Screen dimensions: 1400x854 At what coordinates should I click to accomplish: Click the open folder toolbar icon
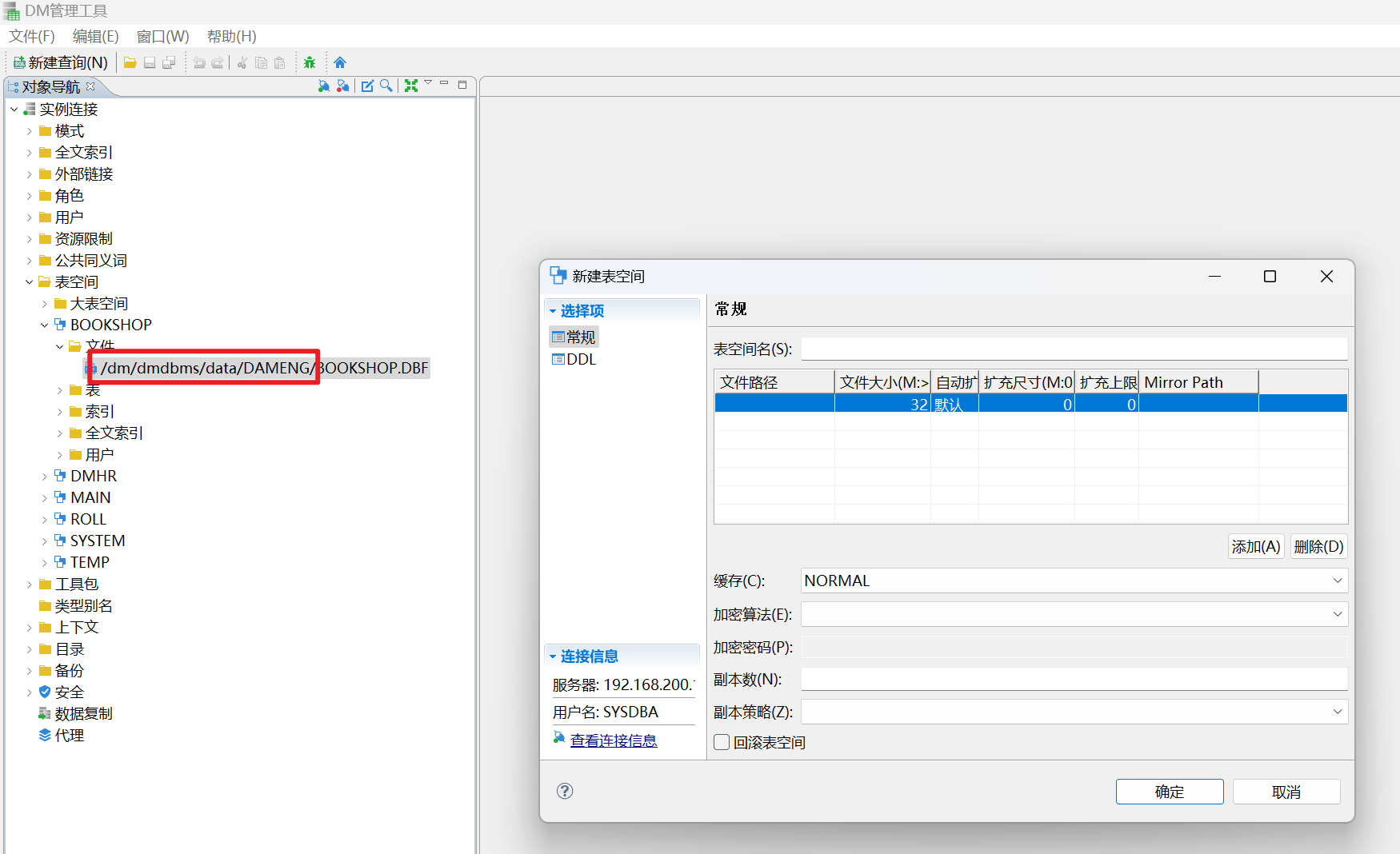tap(130, 62)
